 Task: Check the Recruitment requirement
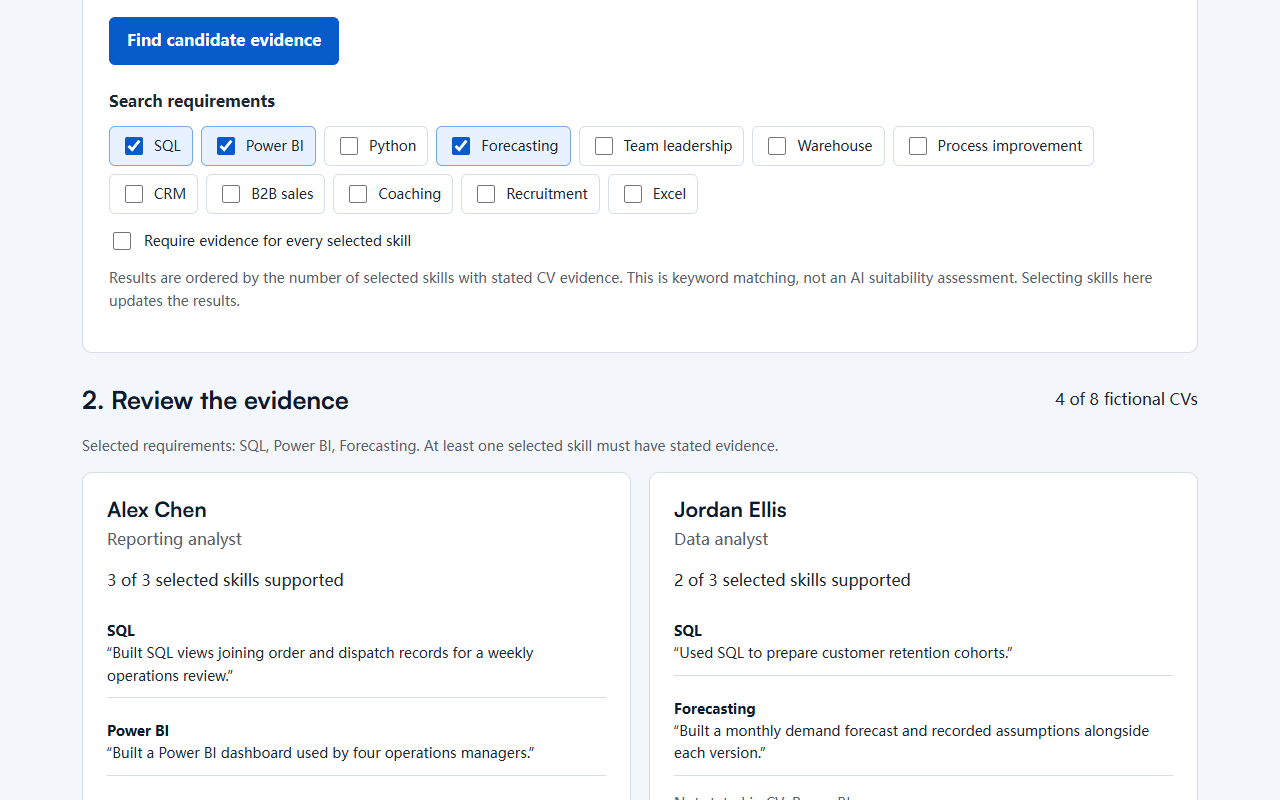486,194
